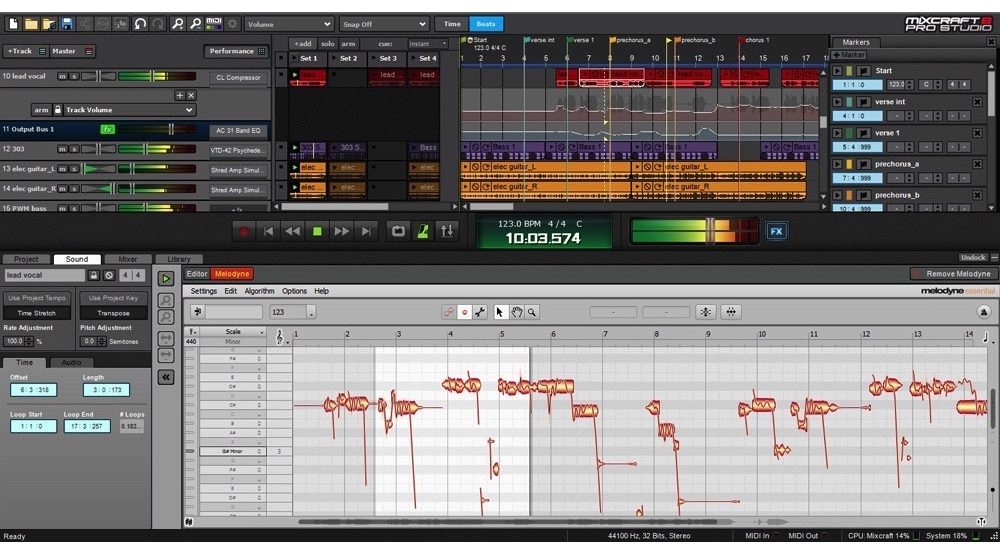
Task: Click the zoom out magnifier in the top toolbar
Action: tap(195, 24)
